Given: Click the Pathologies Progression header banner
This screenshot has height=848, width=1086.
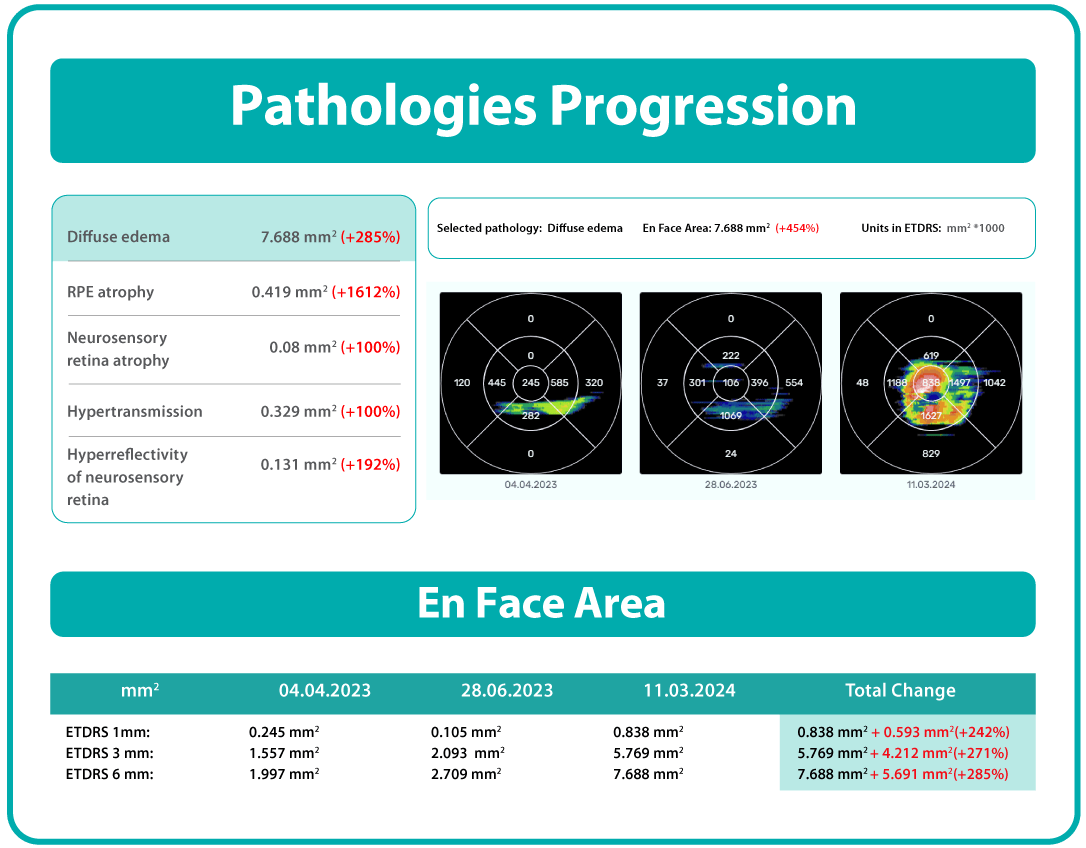Looking at the screenshot, I should [543, 111].
